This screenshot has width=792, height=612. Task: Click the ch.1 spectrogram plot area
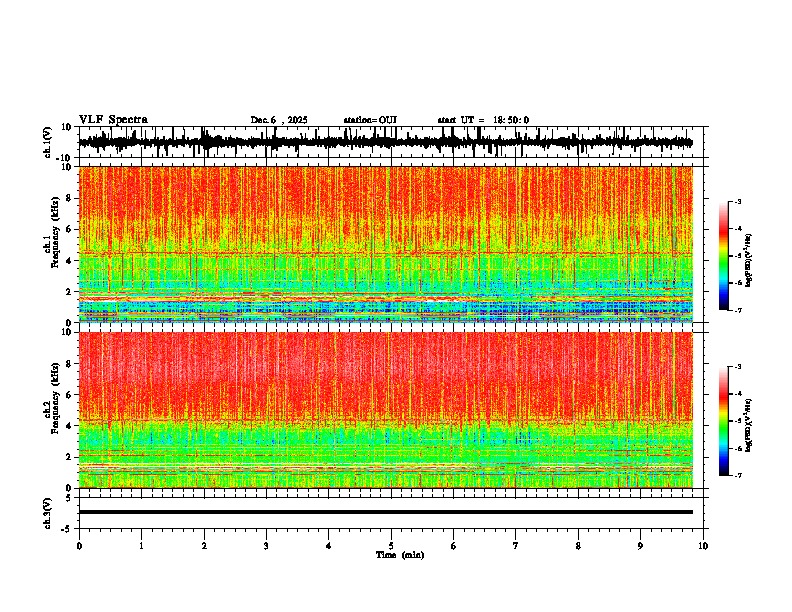pyautogui.click(x=386, y=244)
